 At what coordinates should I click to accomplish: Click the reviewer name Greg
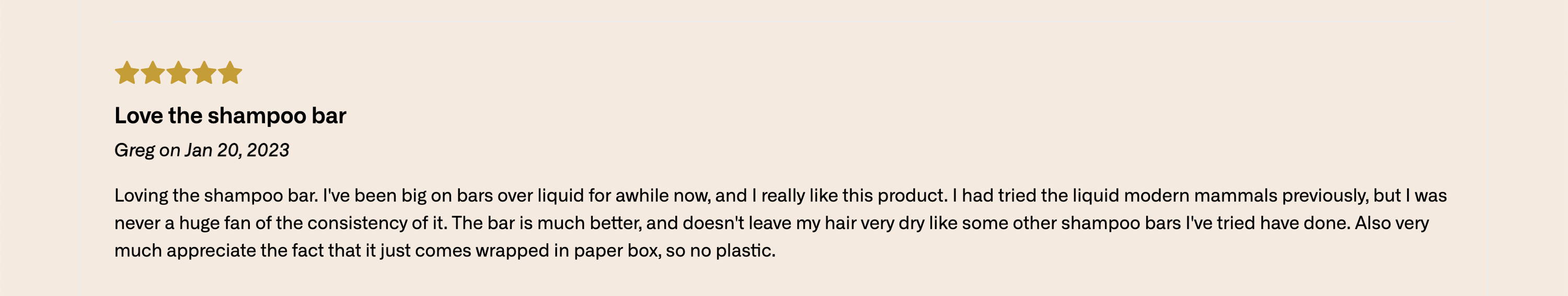click(x=134, y=150)
